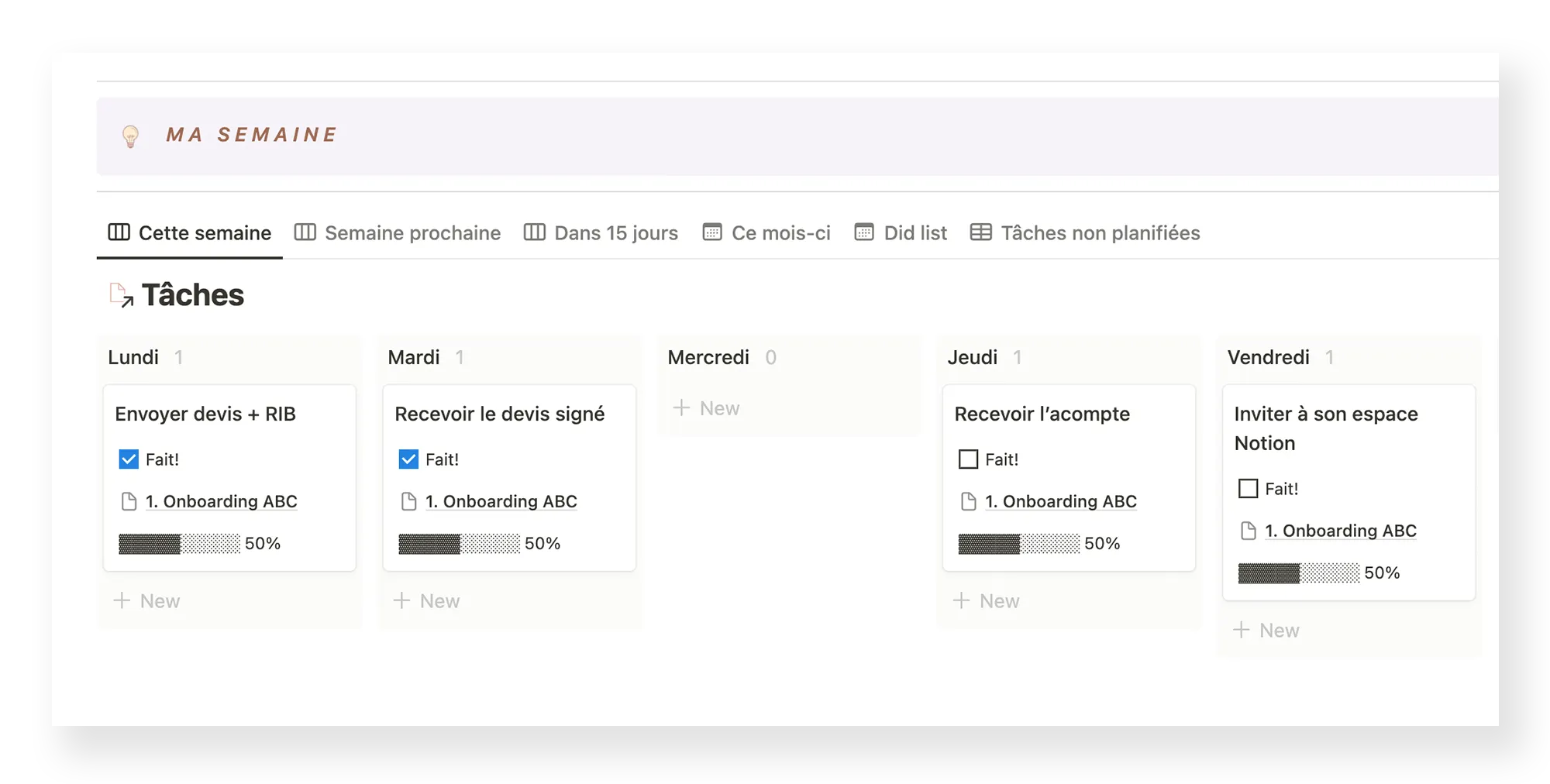Click the board icon of Semaine prochaine view
Screen dimensions: 1550x784
coord(305,232)
